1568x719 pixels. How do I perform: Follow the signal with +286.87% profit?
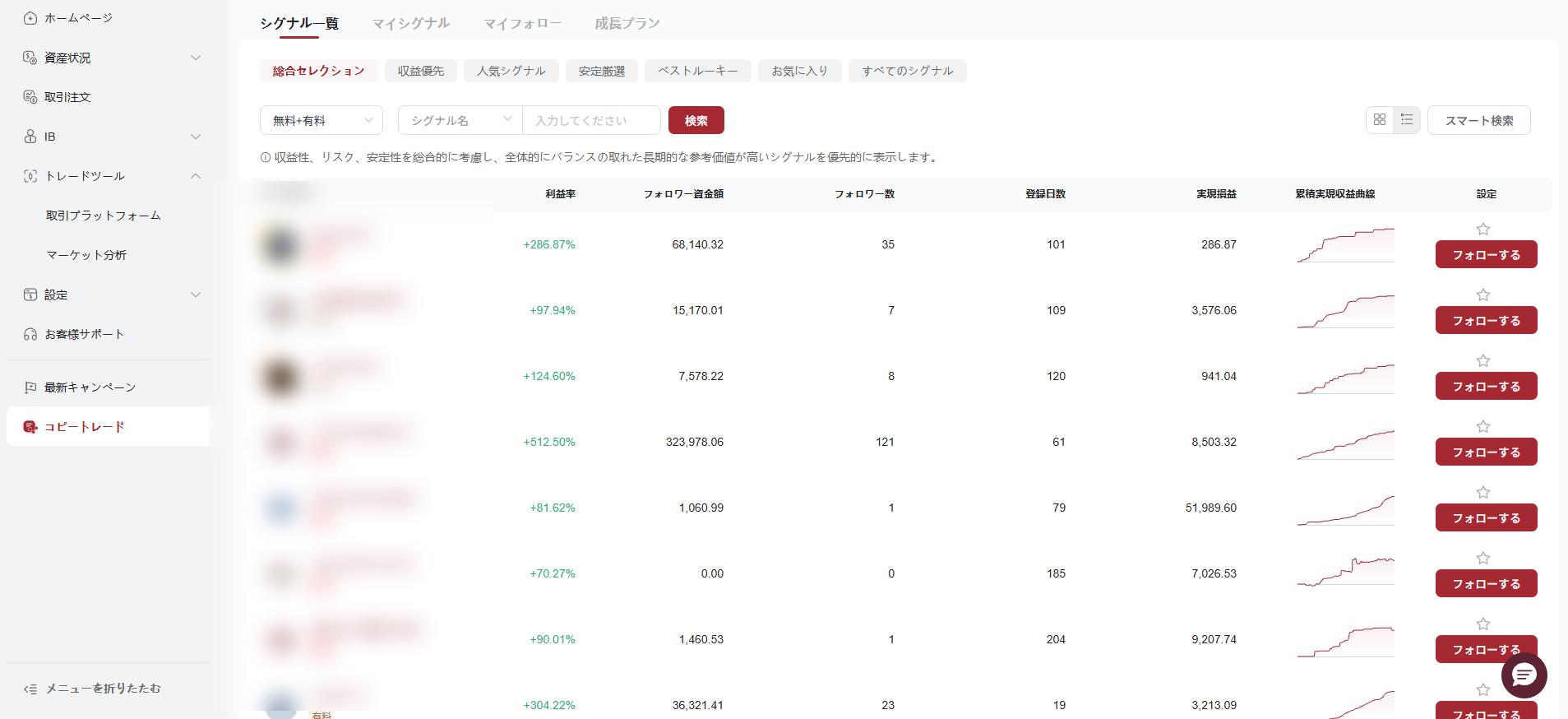point(1487,254)
